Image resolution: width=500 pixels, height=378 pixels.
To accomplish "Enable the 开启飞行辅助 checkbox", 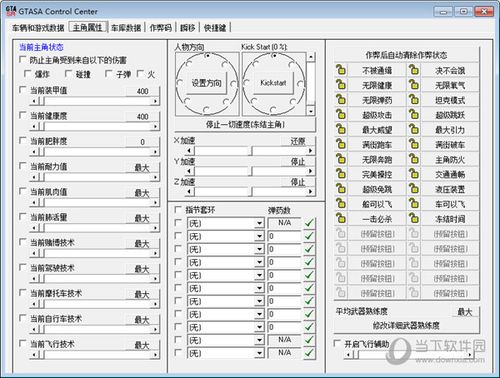I will tap(337, 343).
